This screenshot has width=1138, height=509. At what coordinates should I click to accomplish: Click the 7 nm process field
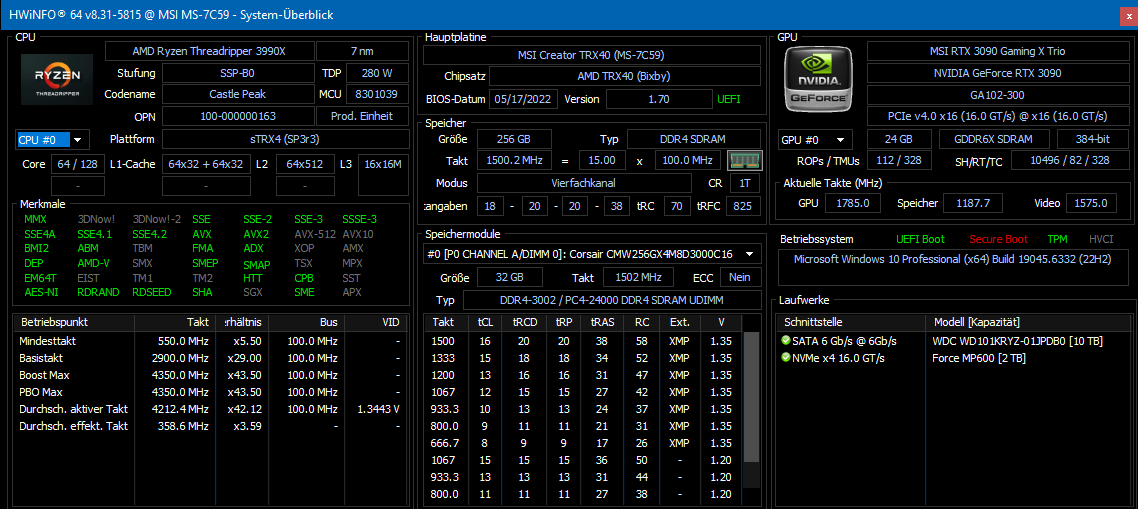361,52
